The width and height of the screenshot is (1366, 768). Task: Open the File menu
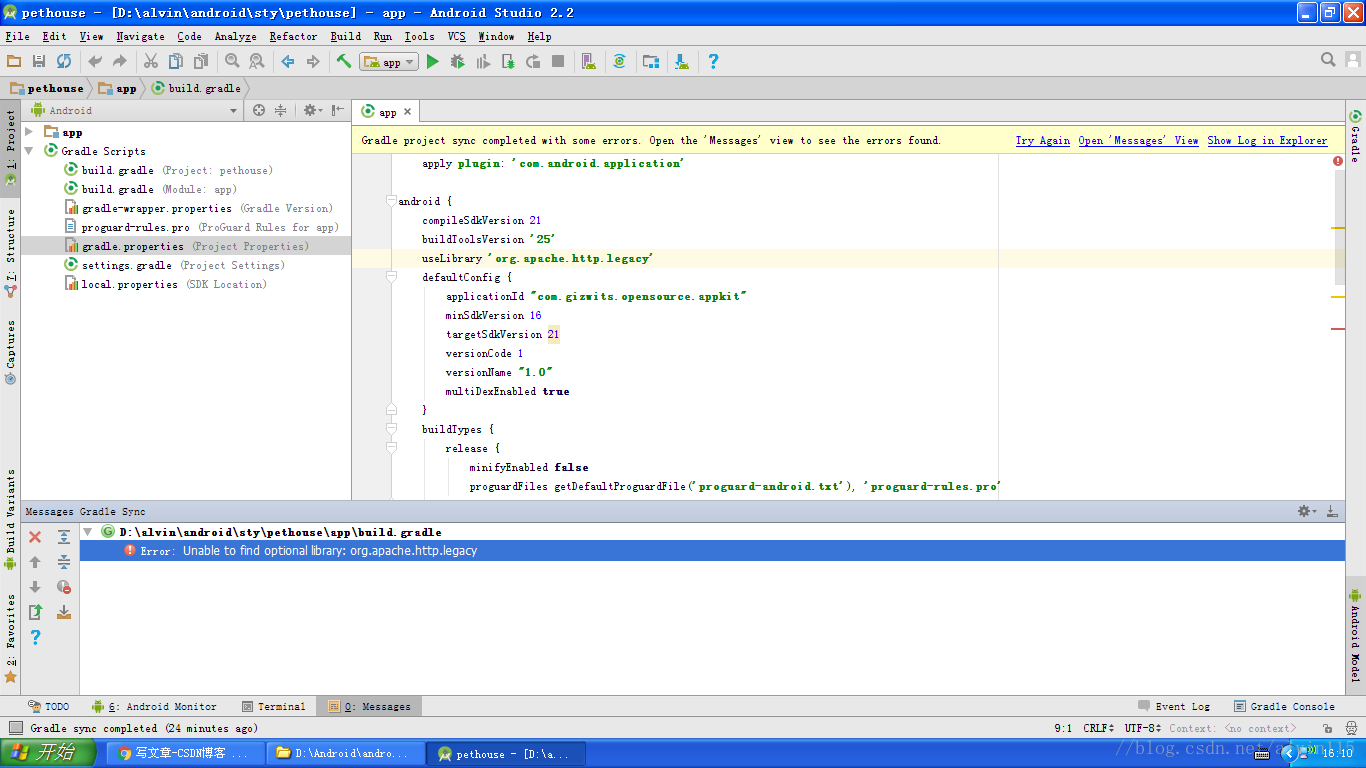(17, 36)
